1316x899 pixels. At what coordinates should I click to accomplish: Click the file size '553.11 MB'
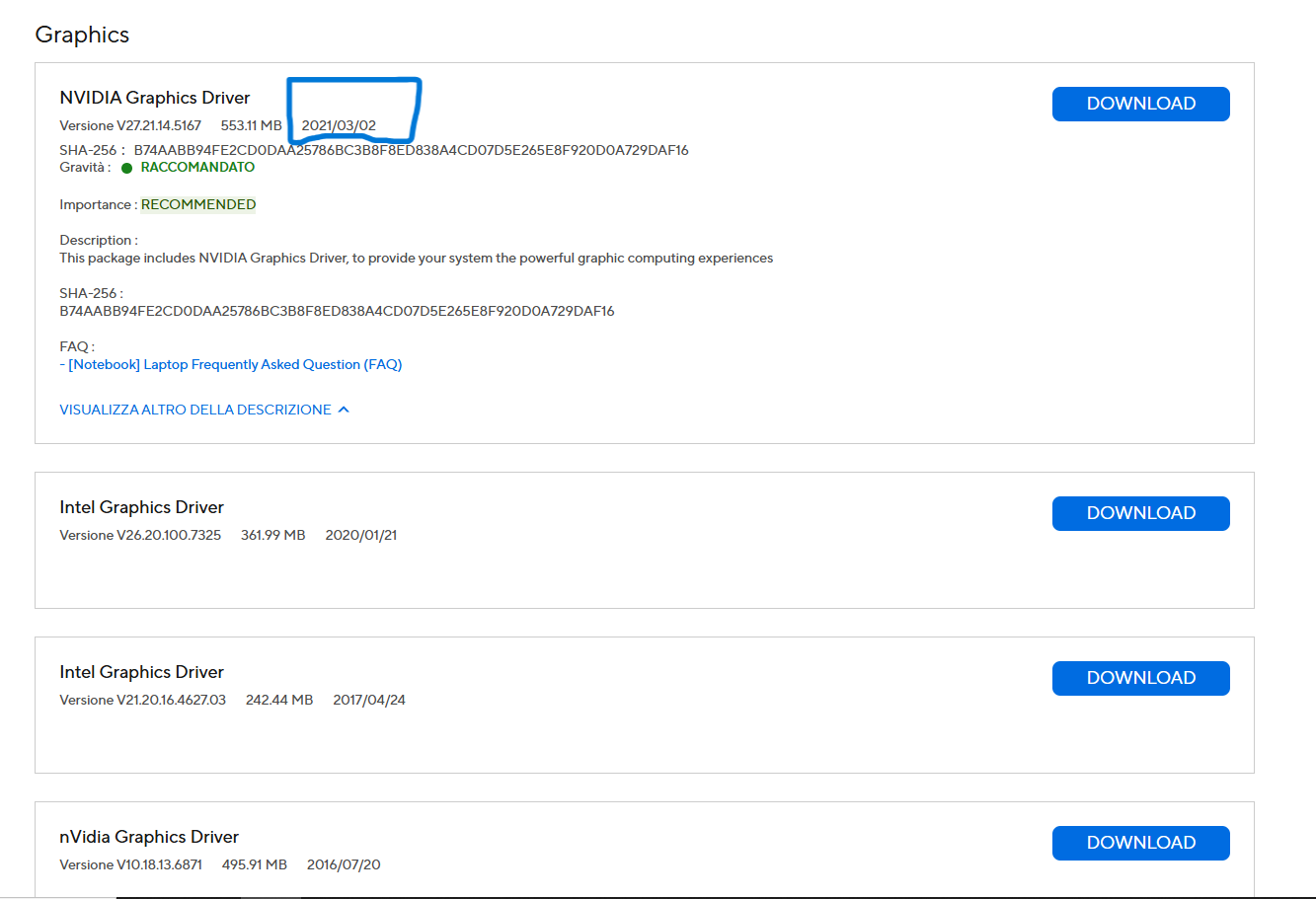click(251, 125)
